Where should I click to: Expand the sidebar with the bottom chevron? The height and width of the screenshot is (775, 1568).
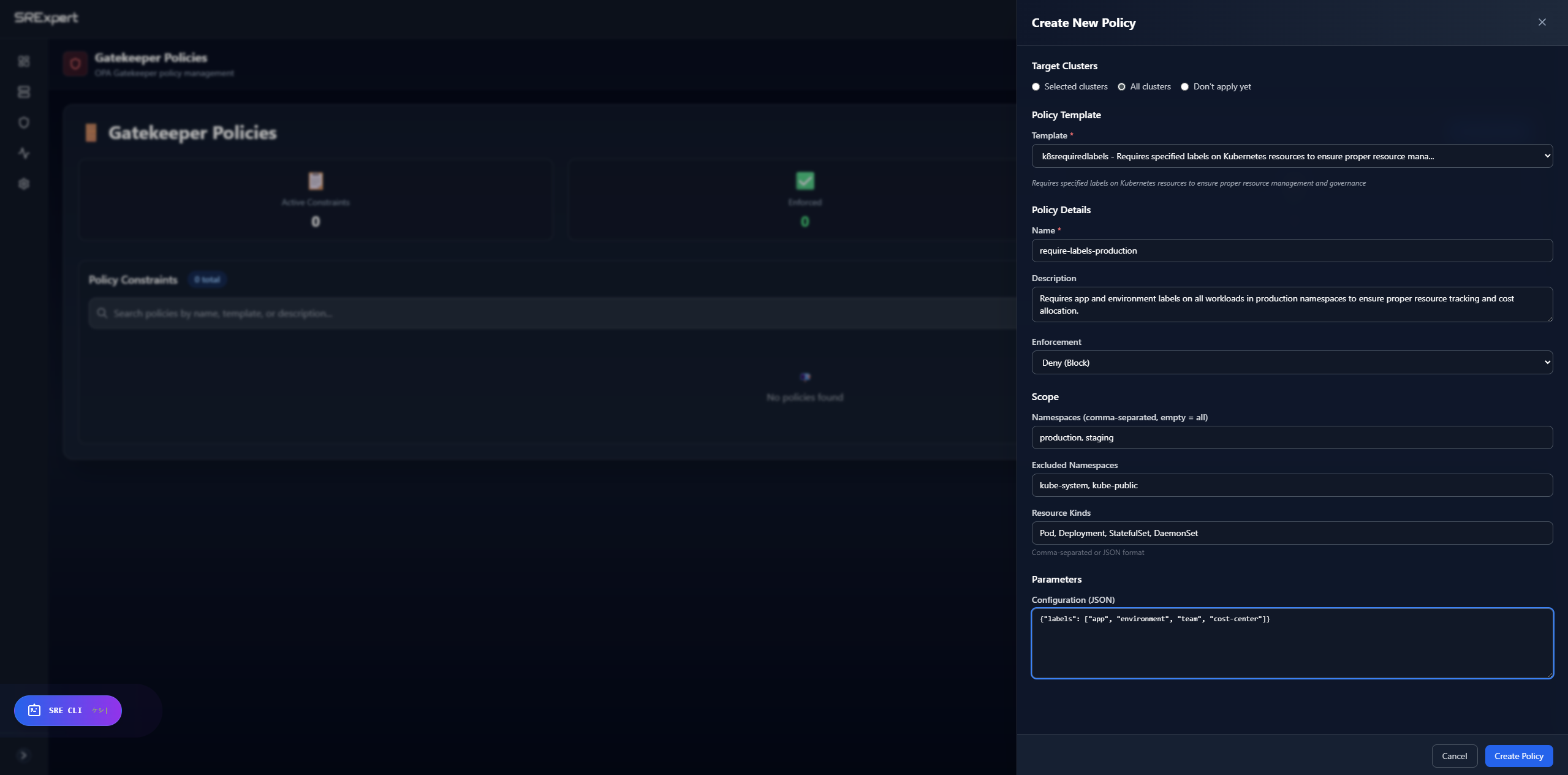24,755
